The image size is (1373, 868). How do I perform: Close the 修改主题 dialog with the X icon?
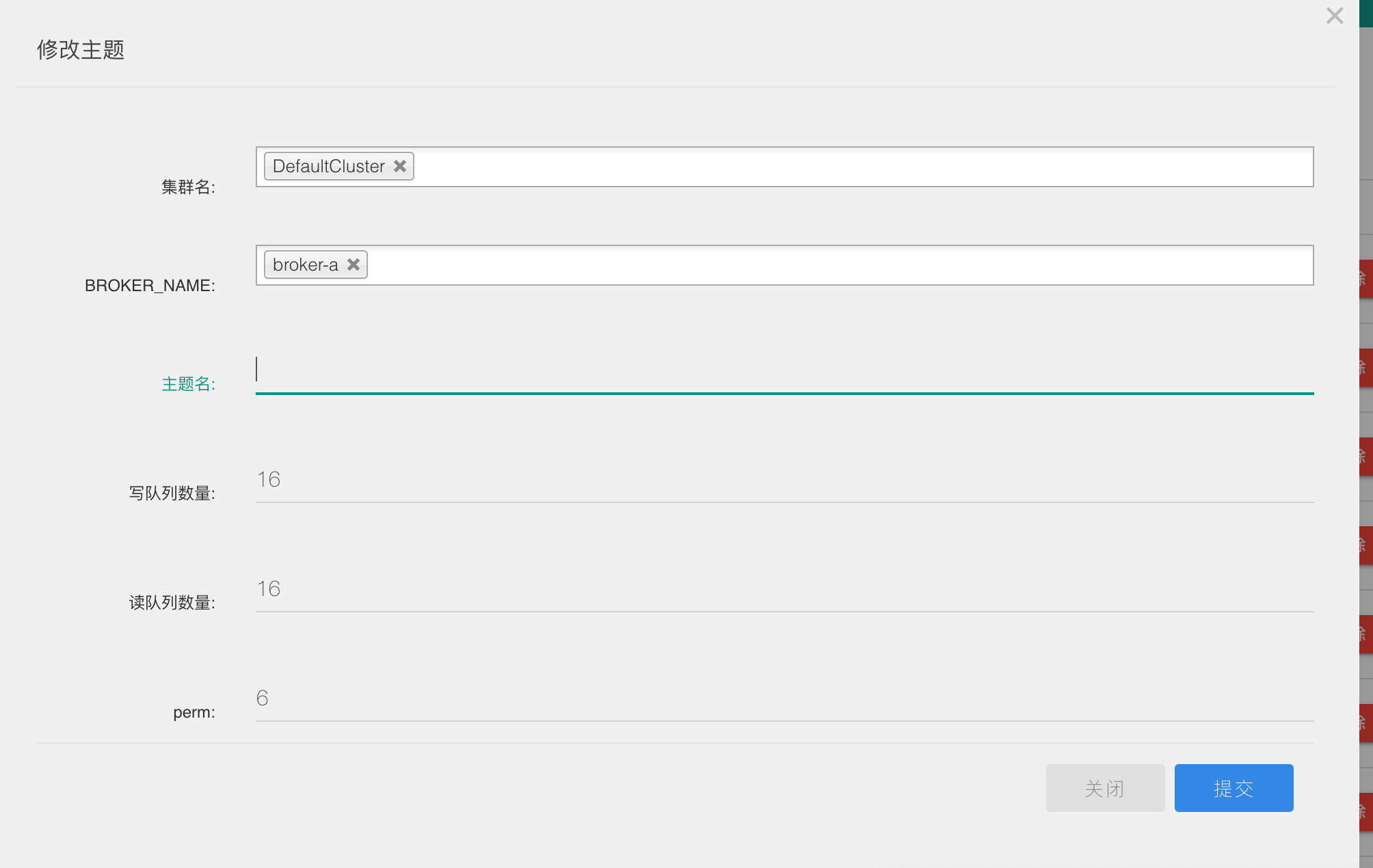[x=1334, y=16]
